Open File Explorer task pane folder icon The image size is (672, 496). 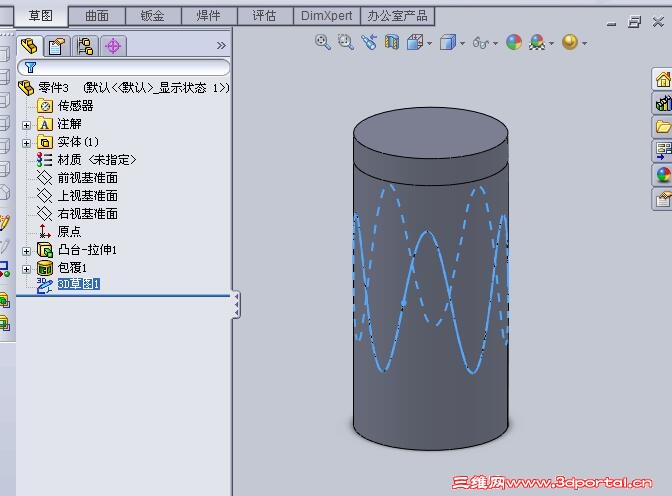click(x=663, y=127)
